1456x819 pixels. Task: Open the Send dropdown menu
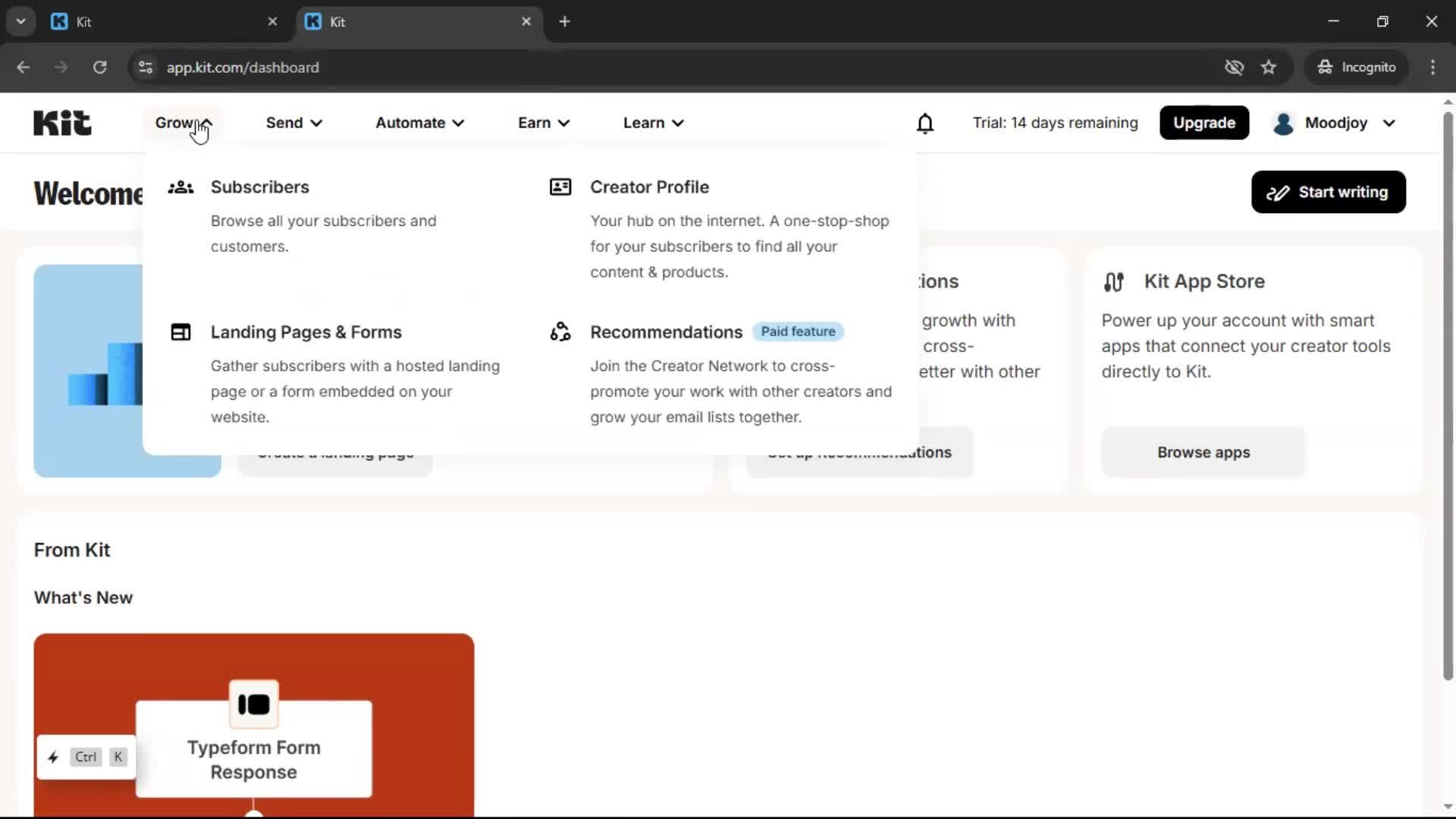tap(293, 122)
